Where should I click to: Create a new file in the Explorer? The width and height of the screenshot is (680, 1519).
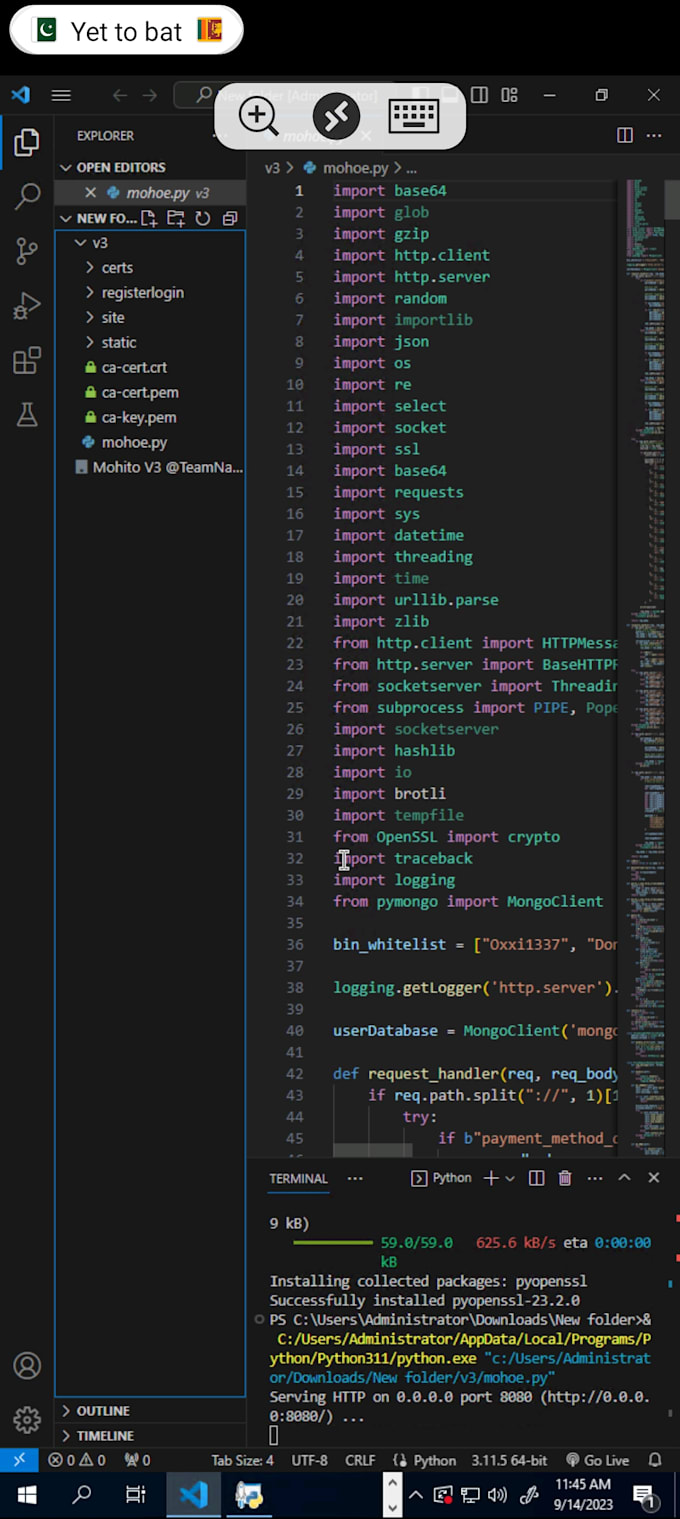click(148, 218)
